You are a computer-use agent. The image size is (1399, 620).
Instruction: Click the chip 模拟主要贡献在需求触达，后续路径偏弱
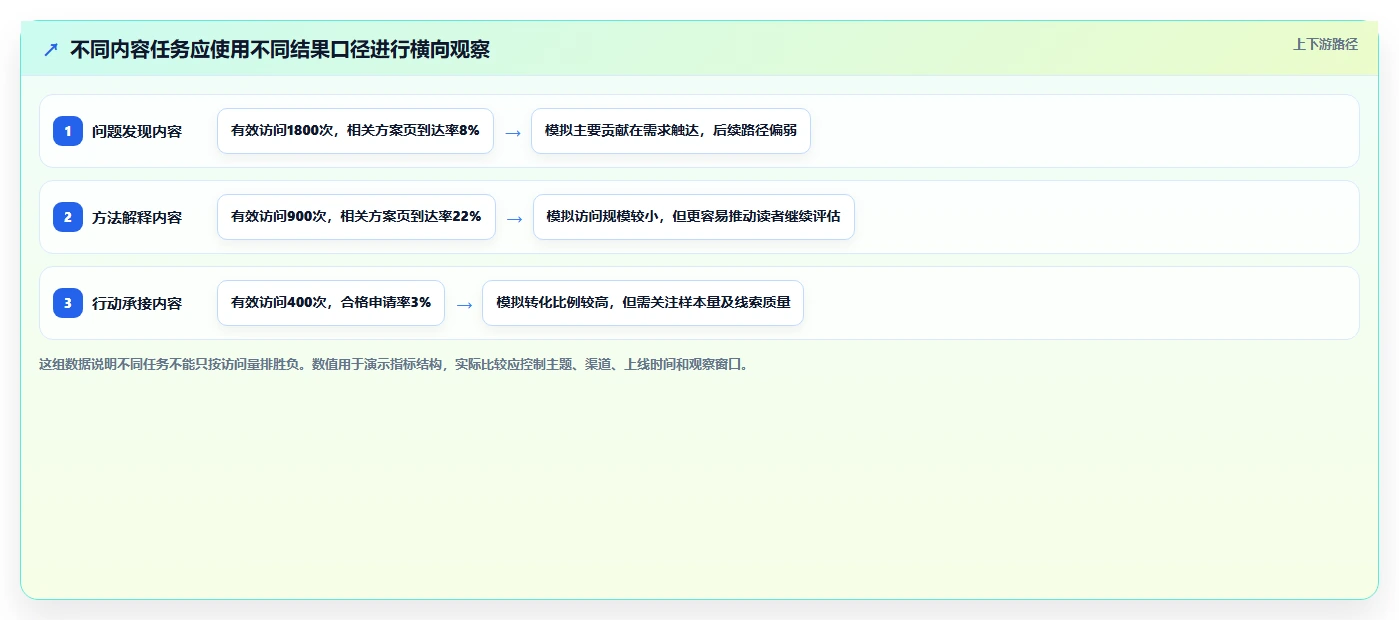pos(671,131)
